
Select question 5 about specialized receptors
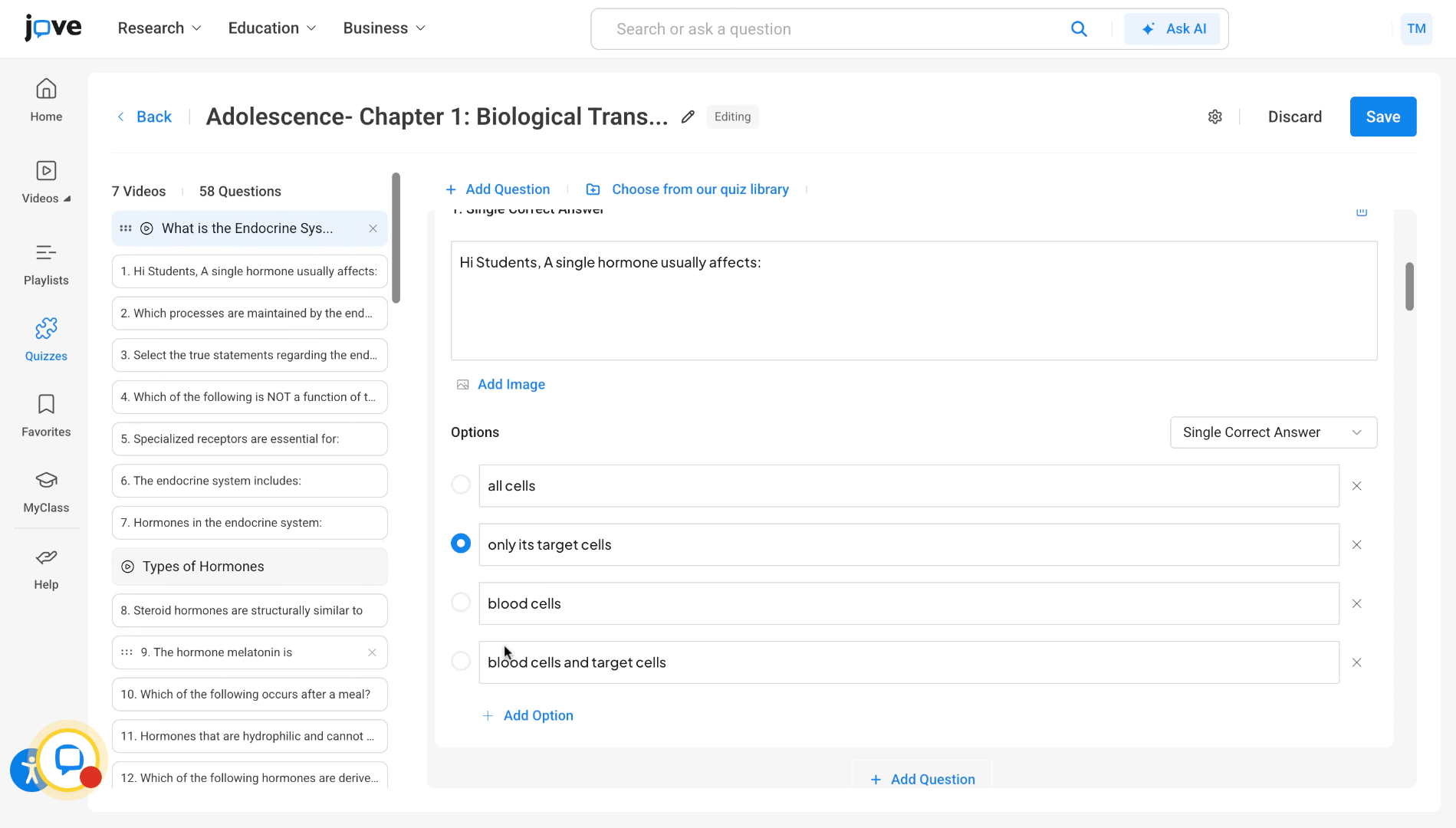pyautogui.click(x=249, y=439)
